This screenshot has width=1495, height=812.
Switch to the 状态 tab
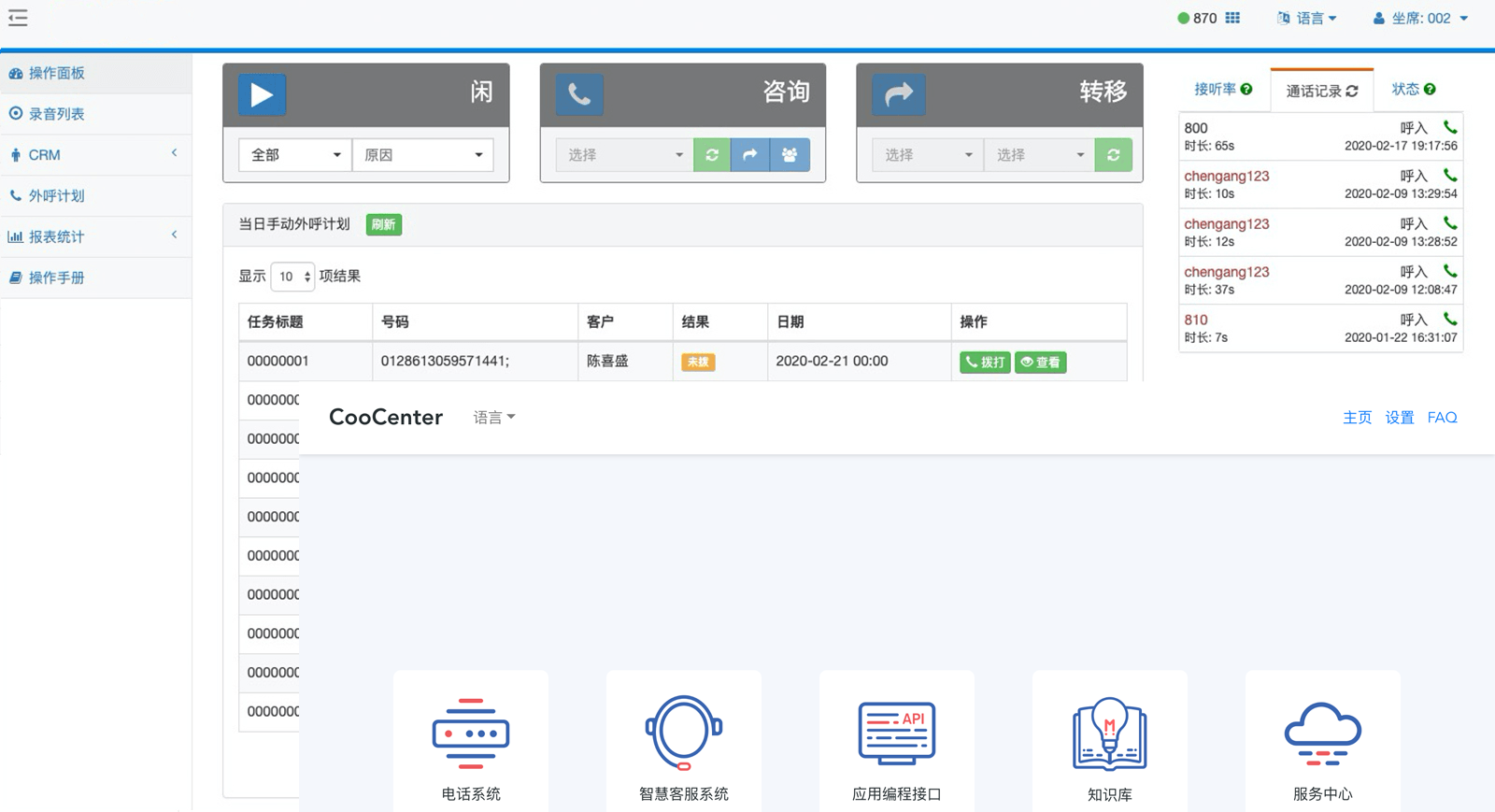(x=1413, y=90)
